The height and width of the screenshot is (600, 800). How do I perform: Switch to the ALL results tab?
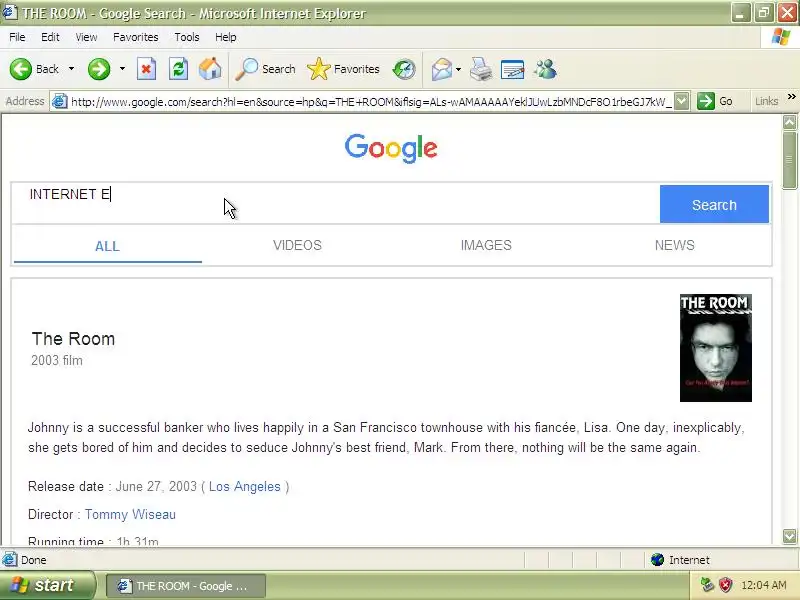click(x=107, y=246)
